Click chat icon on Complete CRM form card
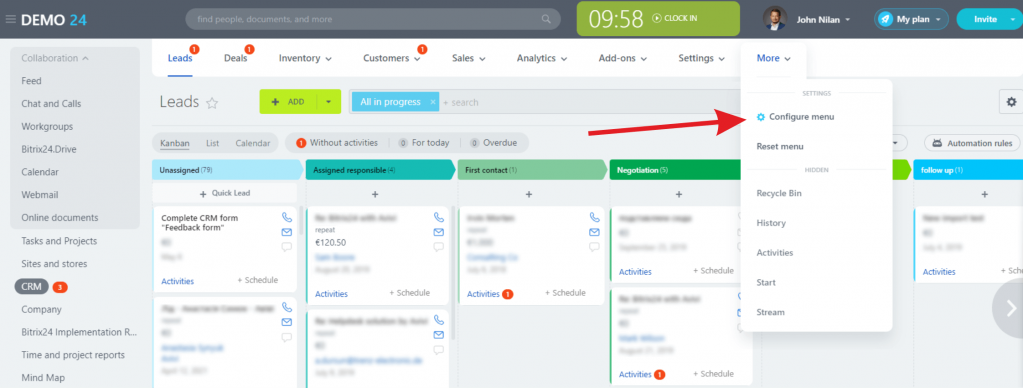 click(287, 247)
